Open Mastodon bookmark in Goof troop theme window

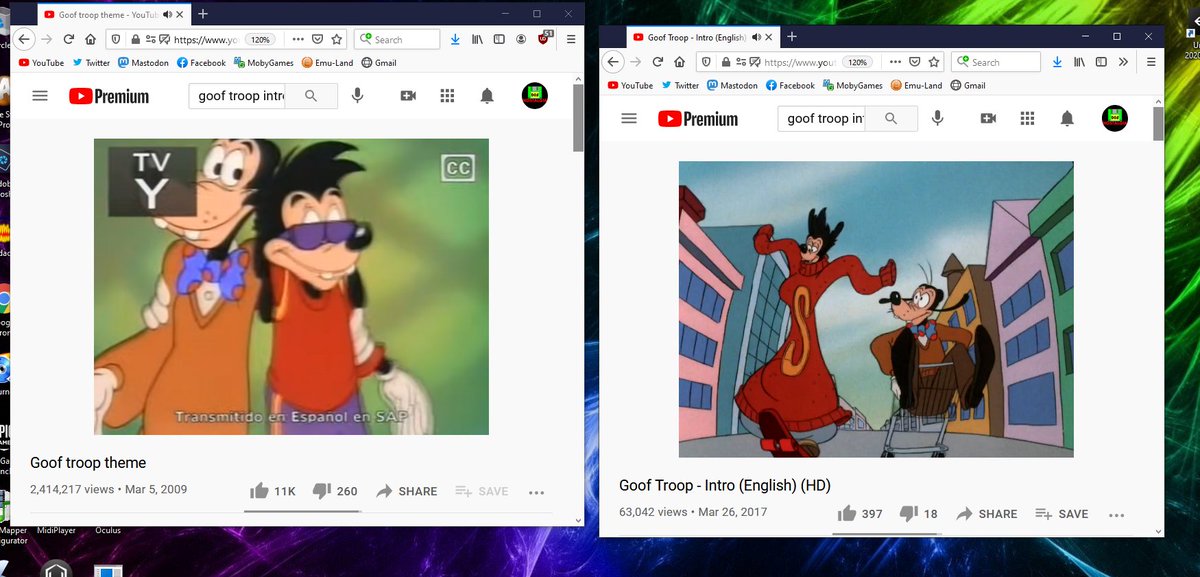(x=142, y=62)
